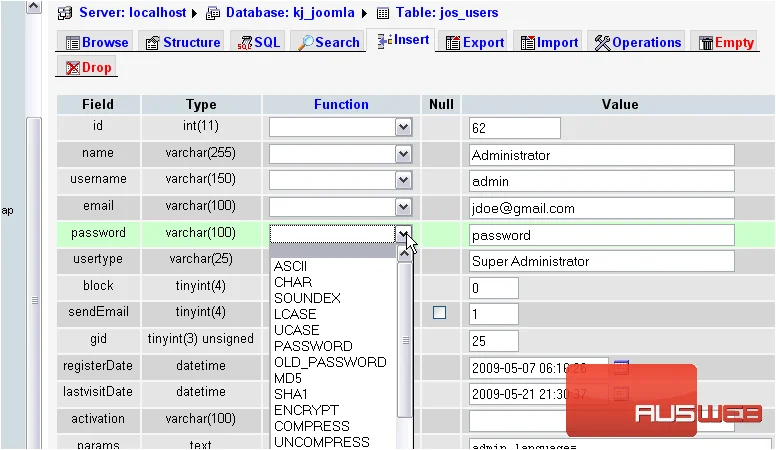Choose SHA1 from the function list
776x450 pixels.
point(335,394)
